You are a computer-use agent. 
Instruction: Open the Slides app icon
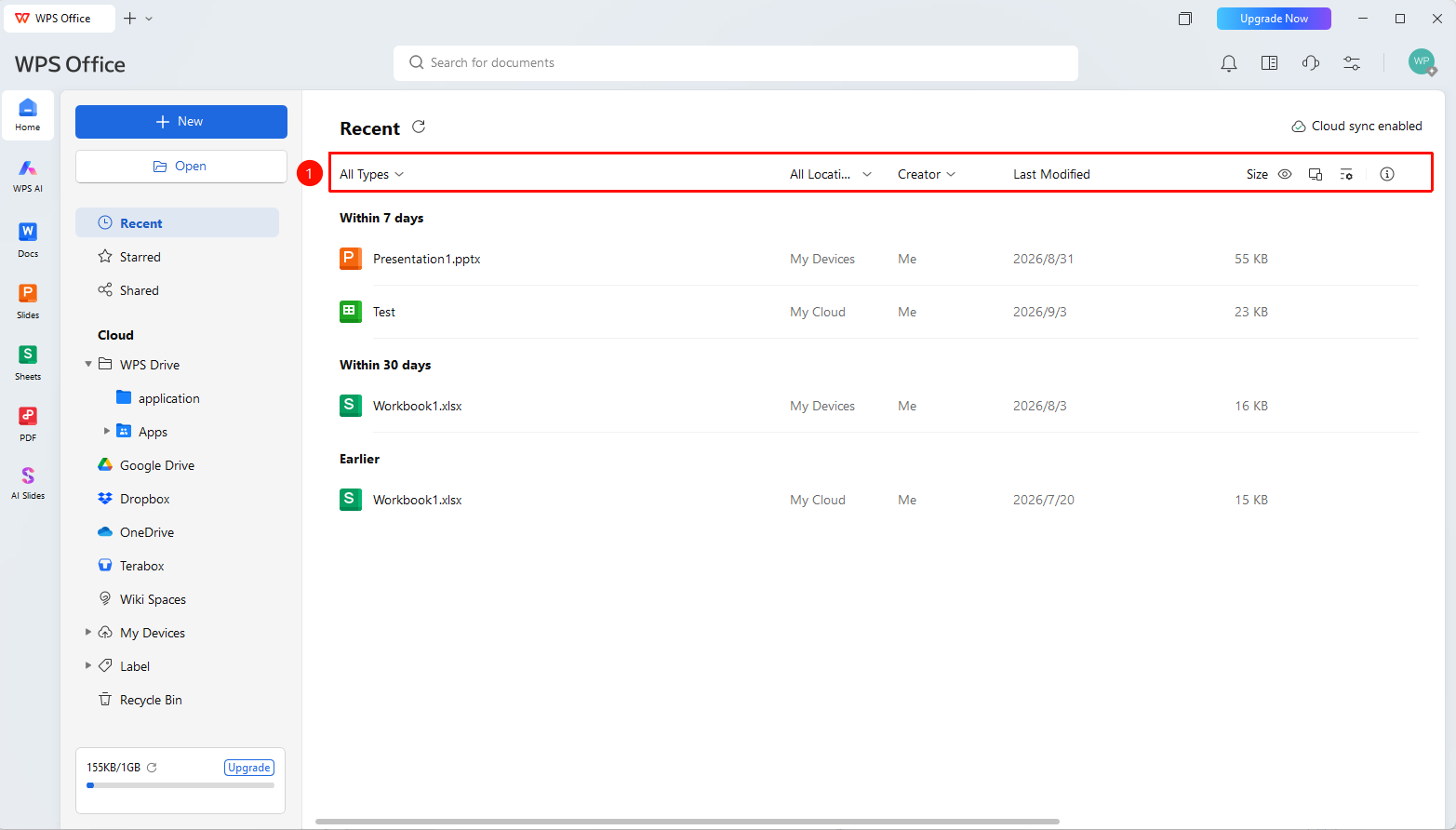click(28, 301)
